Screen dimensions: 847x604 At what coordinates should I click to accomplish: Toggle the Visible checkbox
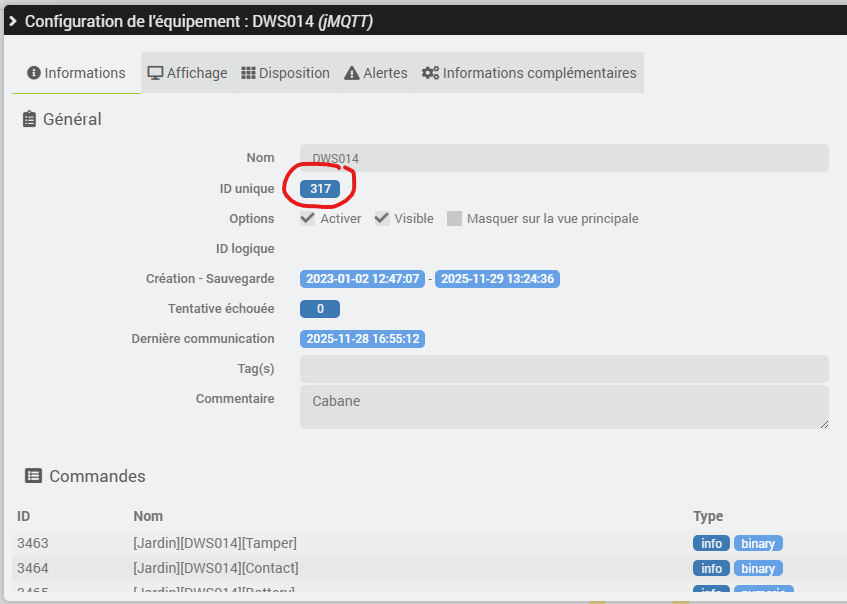point(382,218)
